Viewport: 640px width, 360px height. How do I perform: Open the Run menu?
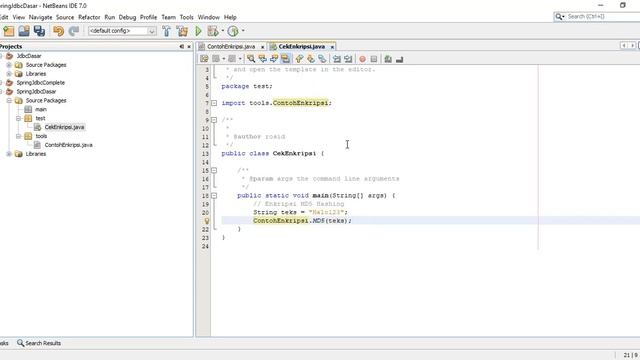tap(110, 17)
